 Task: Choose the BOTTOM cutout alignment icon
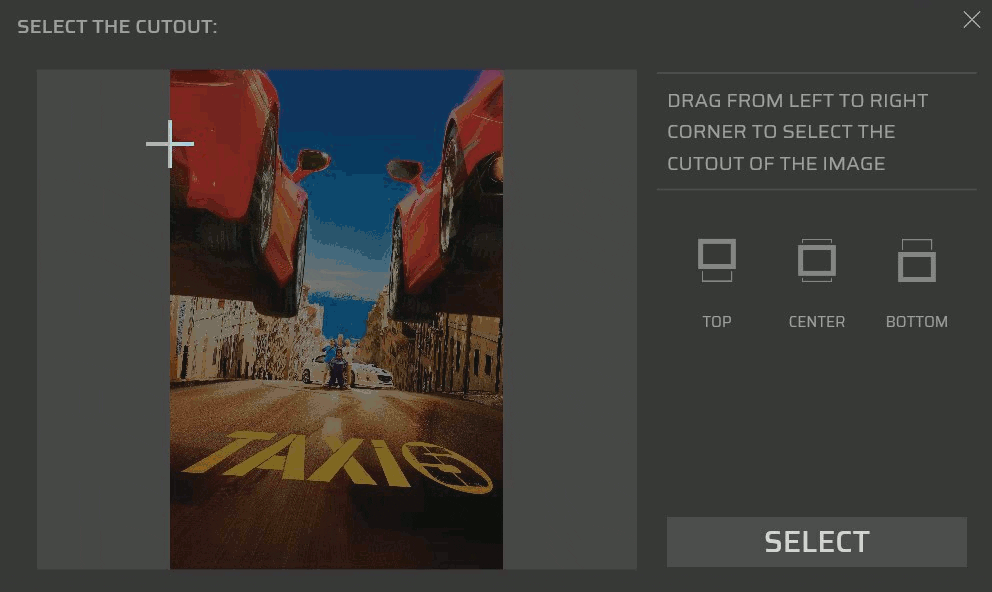coord(917,260)
